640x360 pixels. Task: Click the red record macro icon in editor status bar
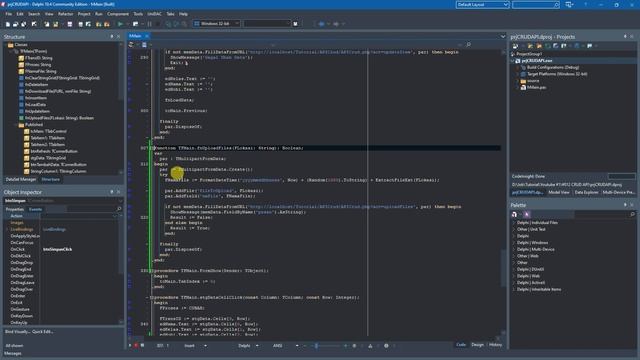(x=136, y=346)
